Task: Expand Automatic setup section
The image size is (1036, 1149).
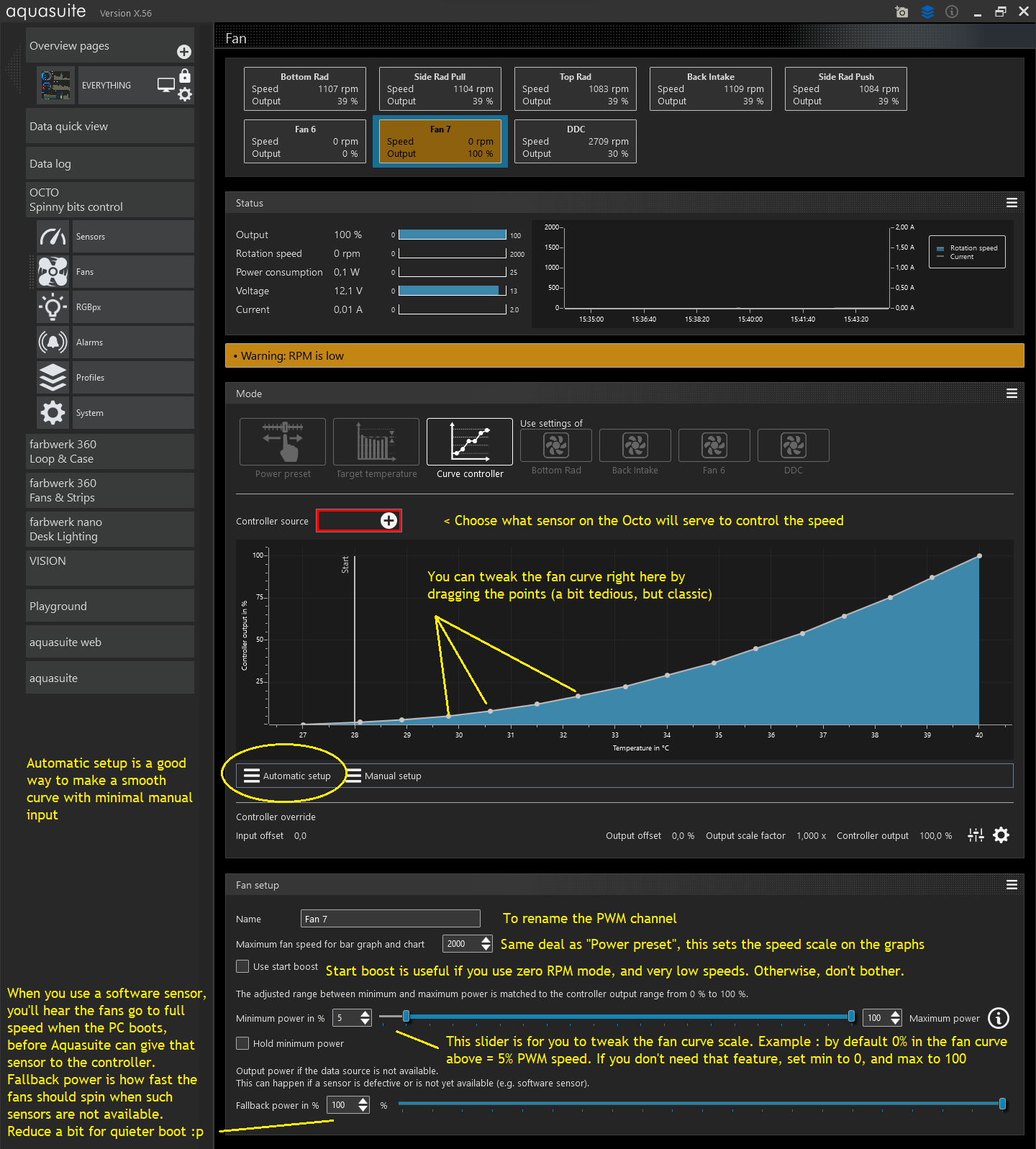Action: tap(287, 776)
